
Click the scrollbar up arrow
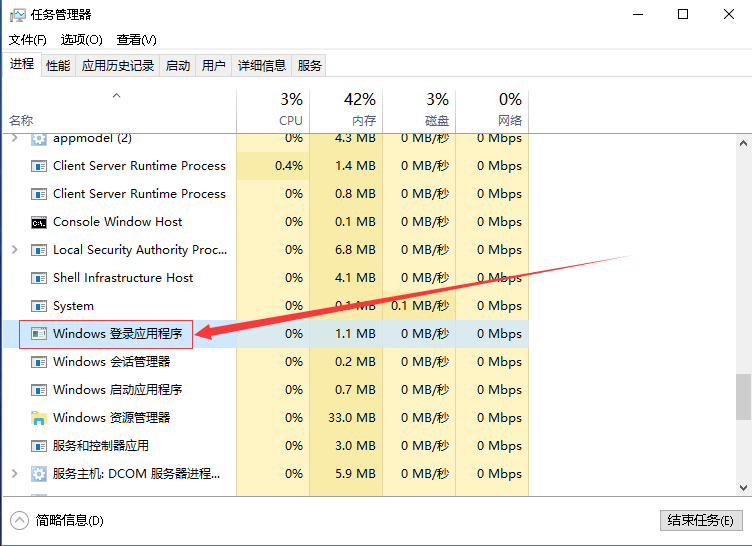pyautogui.click(x=743, y=143)
